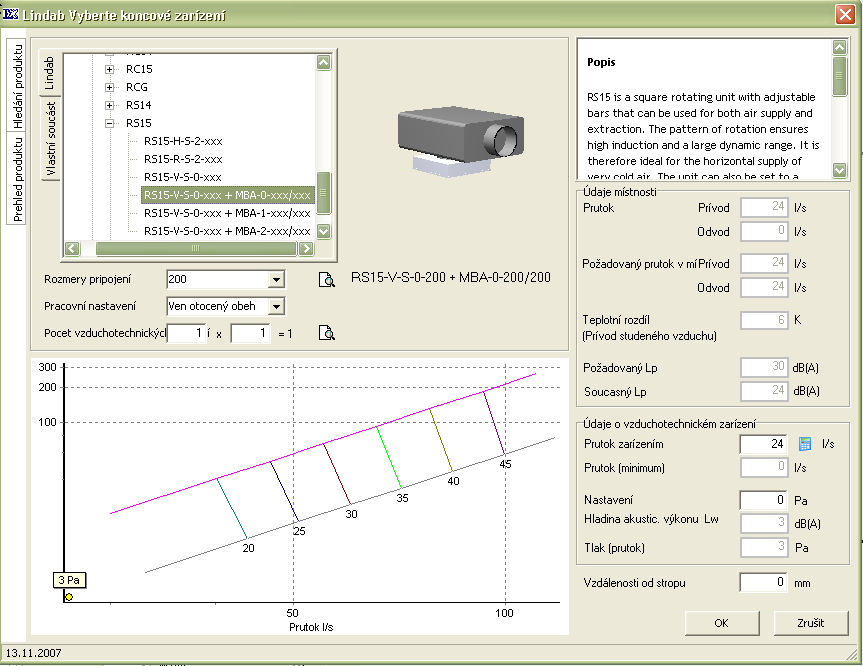
Task: Click the Nastavení Pa input field
Action: click(763, 500)
